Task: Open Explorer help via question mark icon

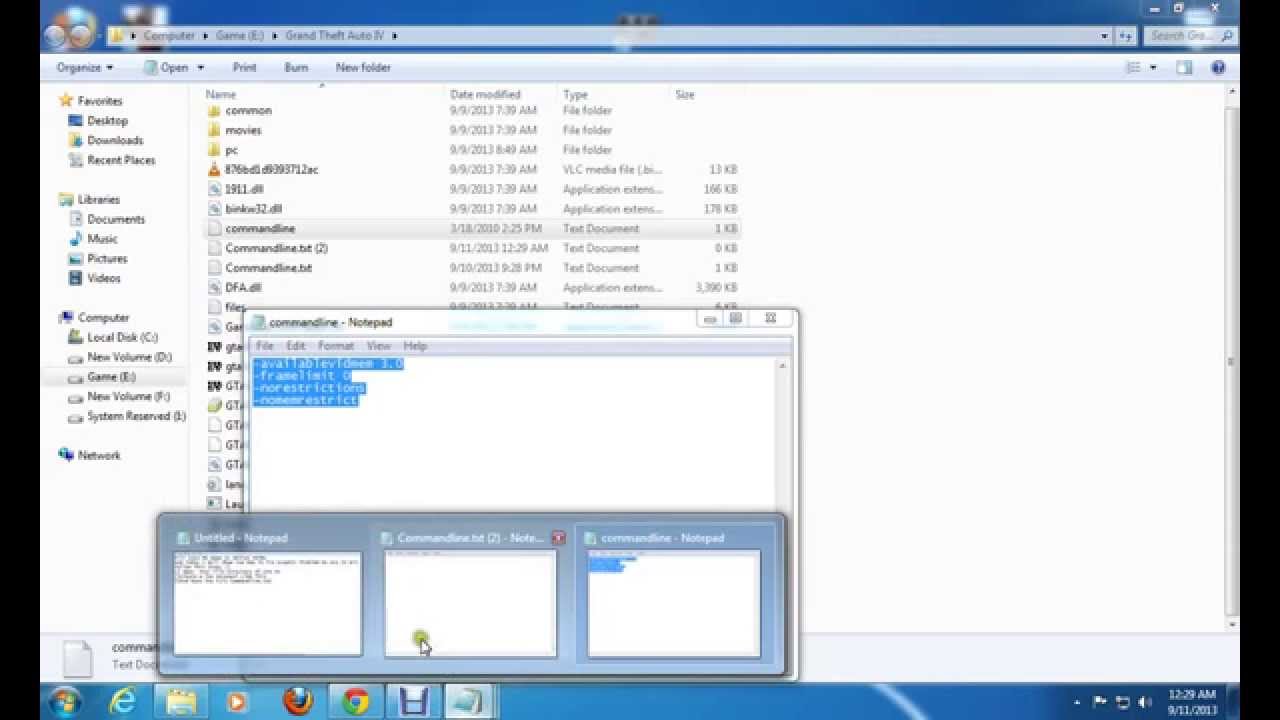Action: click(x=1218, y=67)
